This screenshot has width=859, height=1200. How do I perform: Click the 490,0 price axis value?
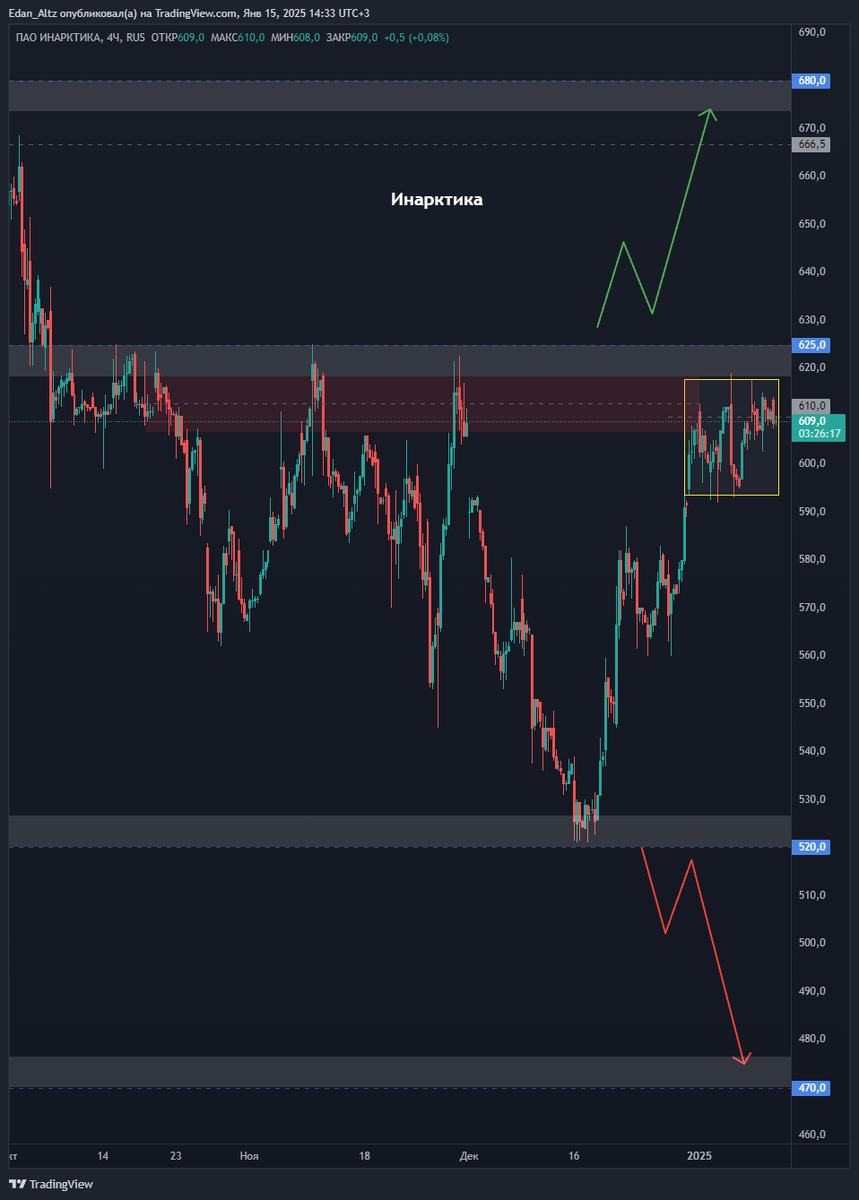pyautogui.click(x=811, y=991)
